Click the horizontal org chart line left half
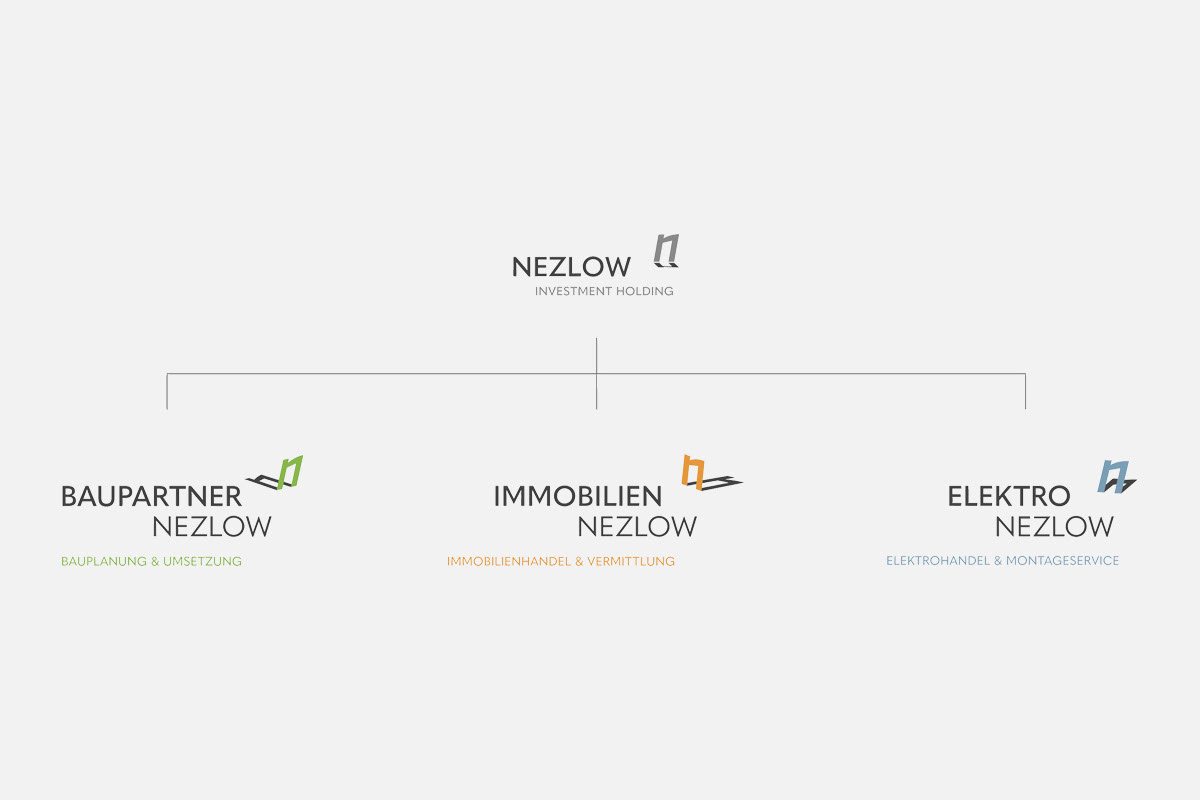The image size is (1200, 800). coord(382,374)
